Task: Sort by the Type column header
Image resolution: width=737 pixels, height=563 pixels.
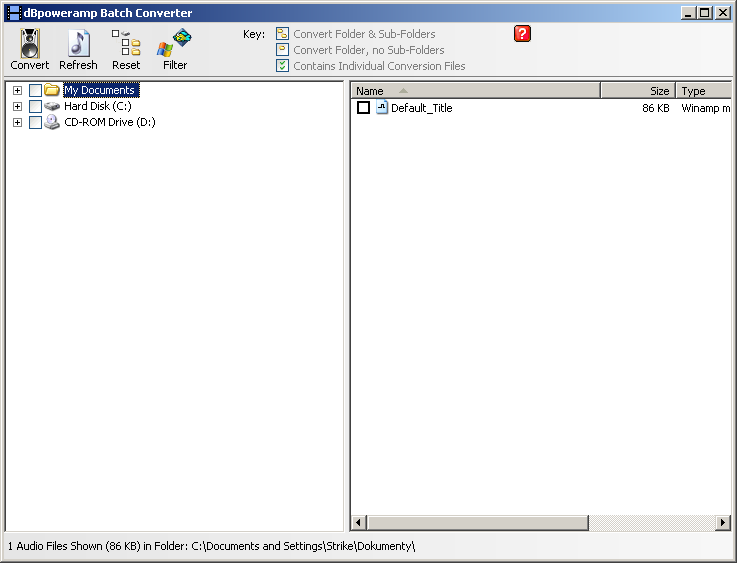Action: (704, 91)
